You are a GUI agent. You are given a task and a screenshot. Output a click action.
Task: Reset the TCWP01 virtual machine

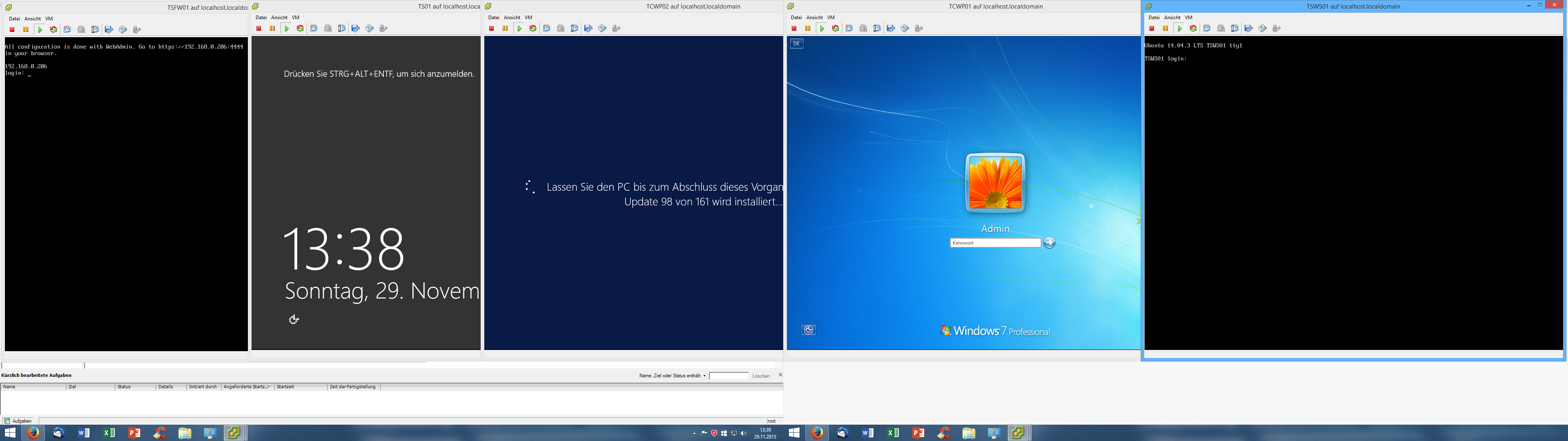(x=835, y=29)
